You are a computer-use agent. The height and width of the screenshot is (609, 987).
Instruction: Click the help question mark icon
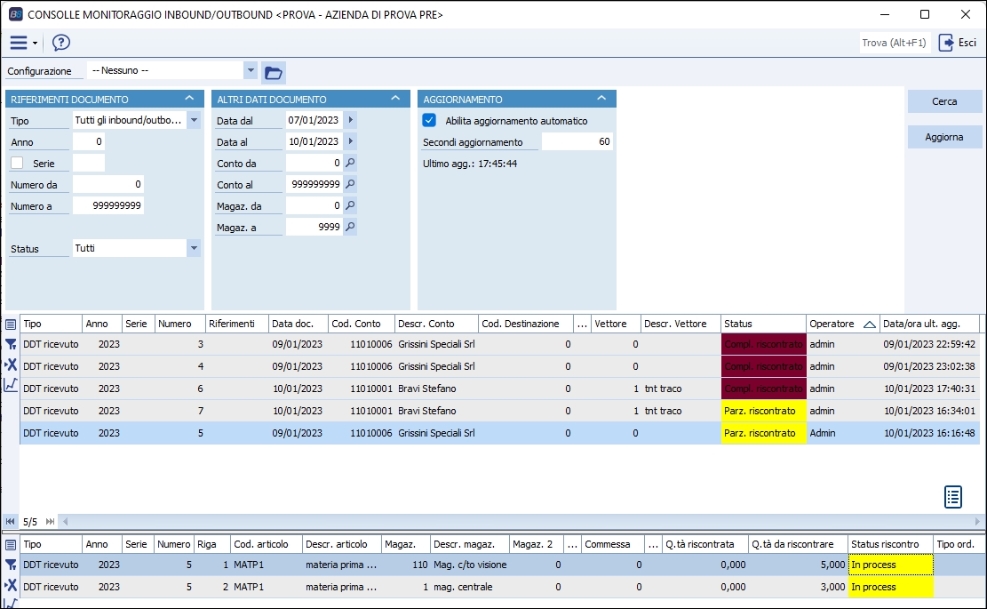61,42
